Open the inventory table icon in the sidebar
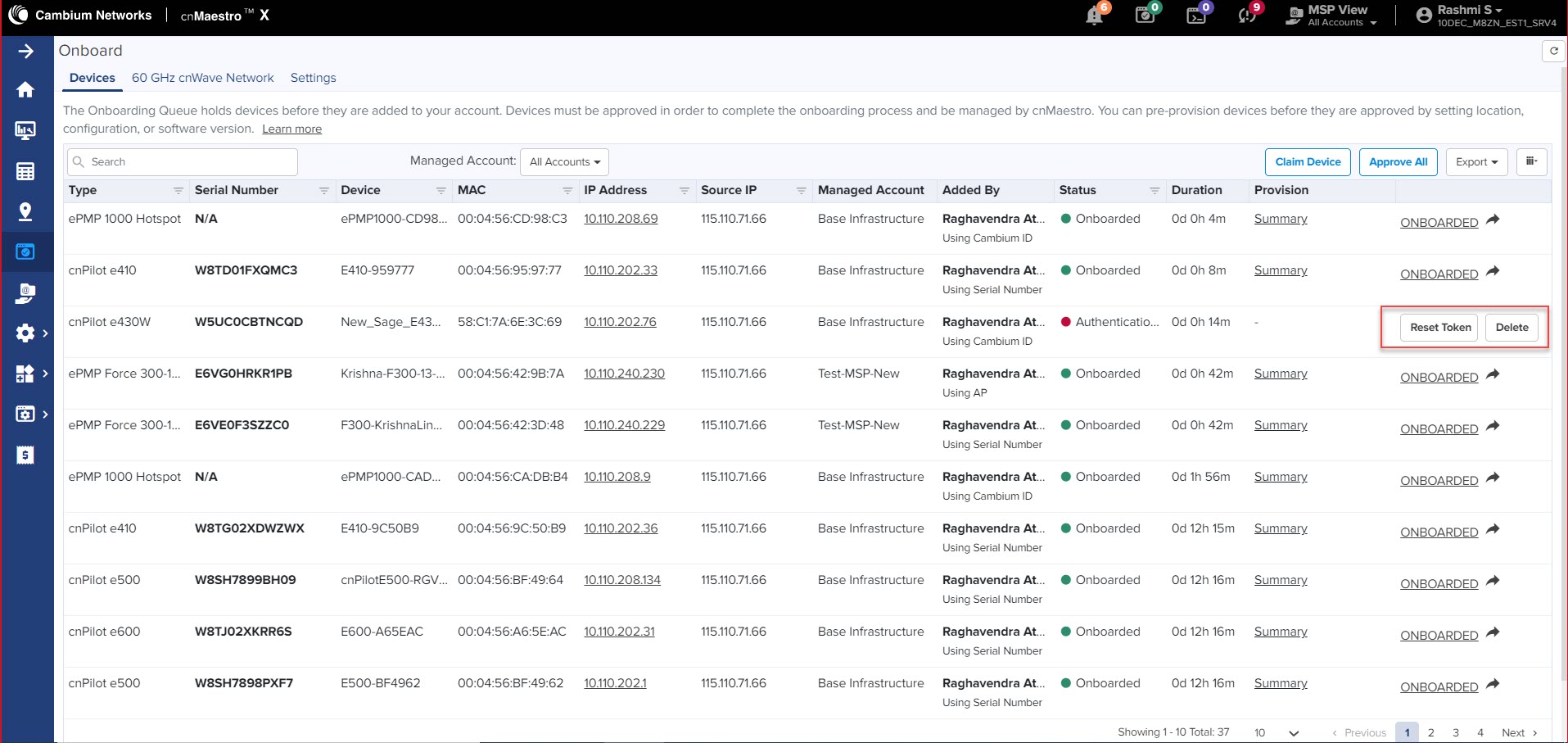This screenshot has height=743, width=1568. click(x=26, y=171)
